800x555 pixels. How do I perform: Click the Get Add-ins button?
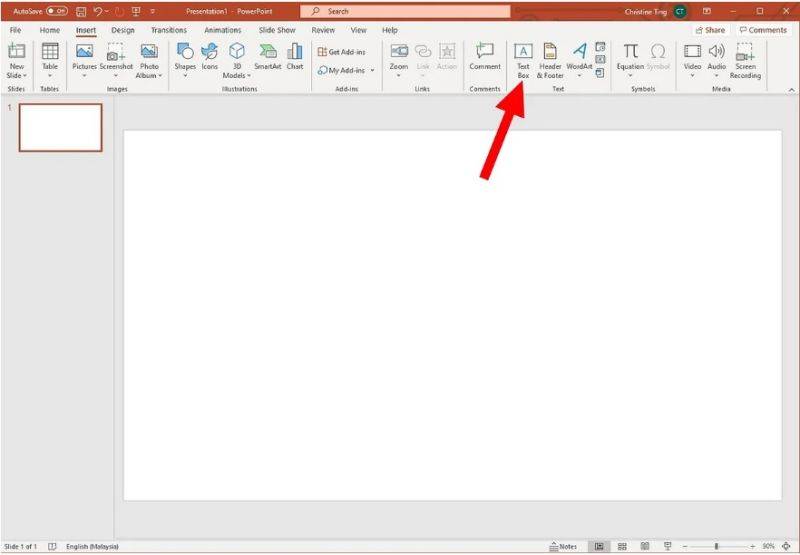[342, 52]
